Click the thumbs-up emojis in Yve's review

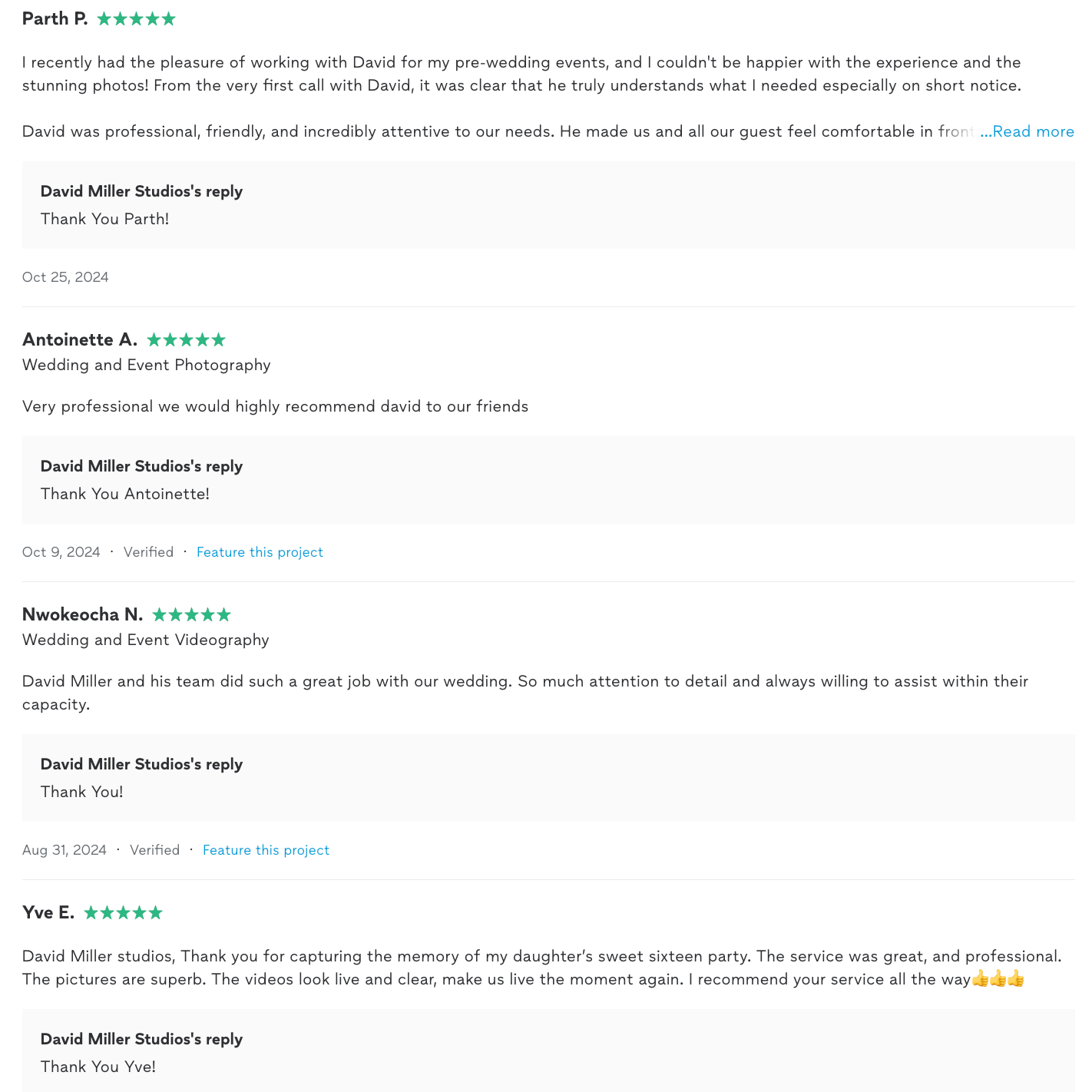998,979
